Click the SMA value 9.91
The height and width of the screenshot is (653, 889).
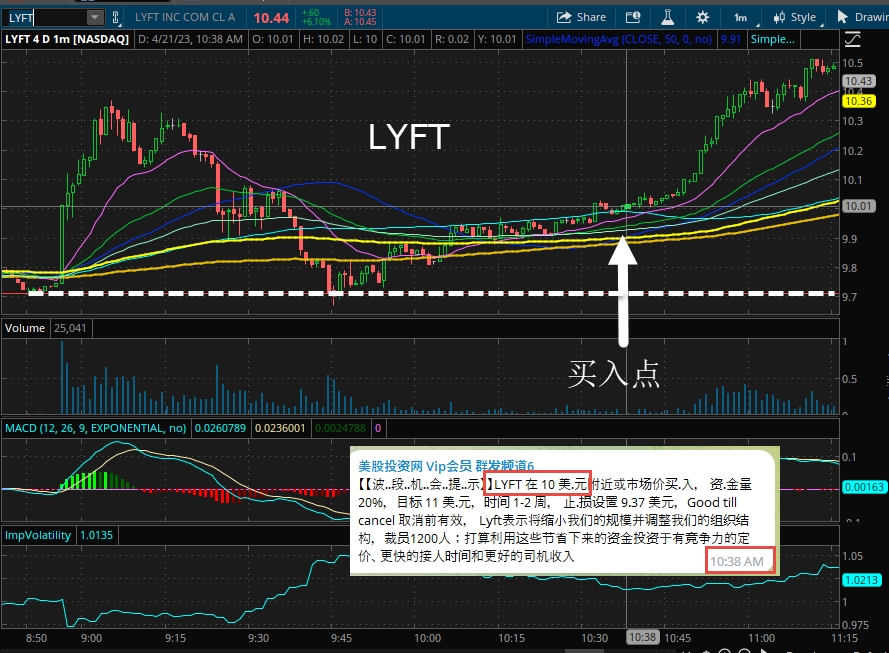point(731,39)
